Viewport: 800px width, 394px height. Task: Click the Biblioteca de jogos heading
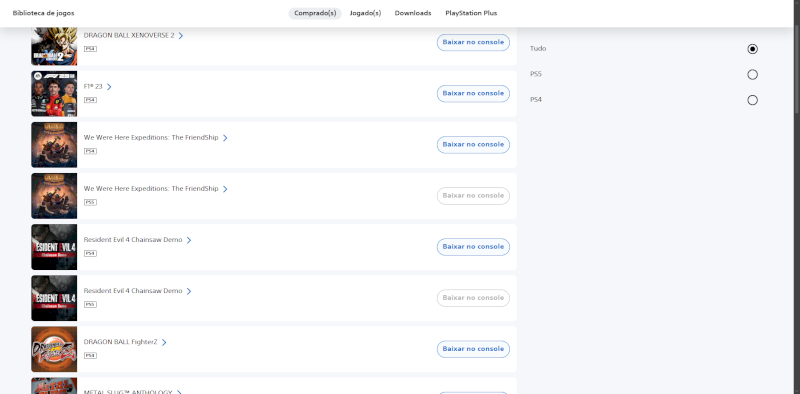pos(43,13)
